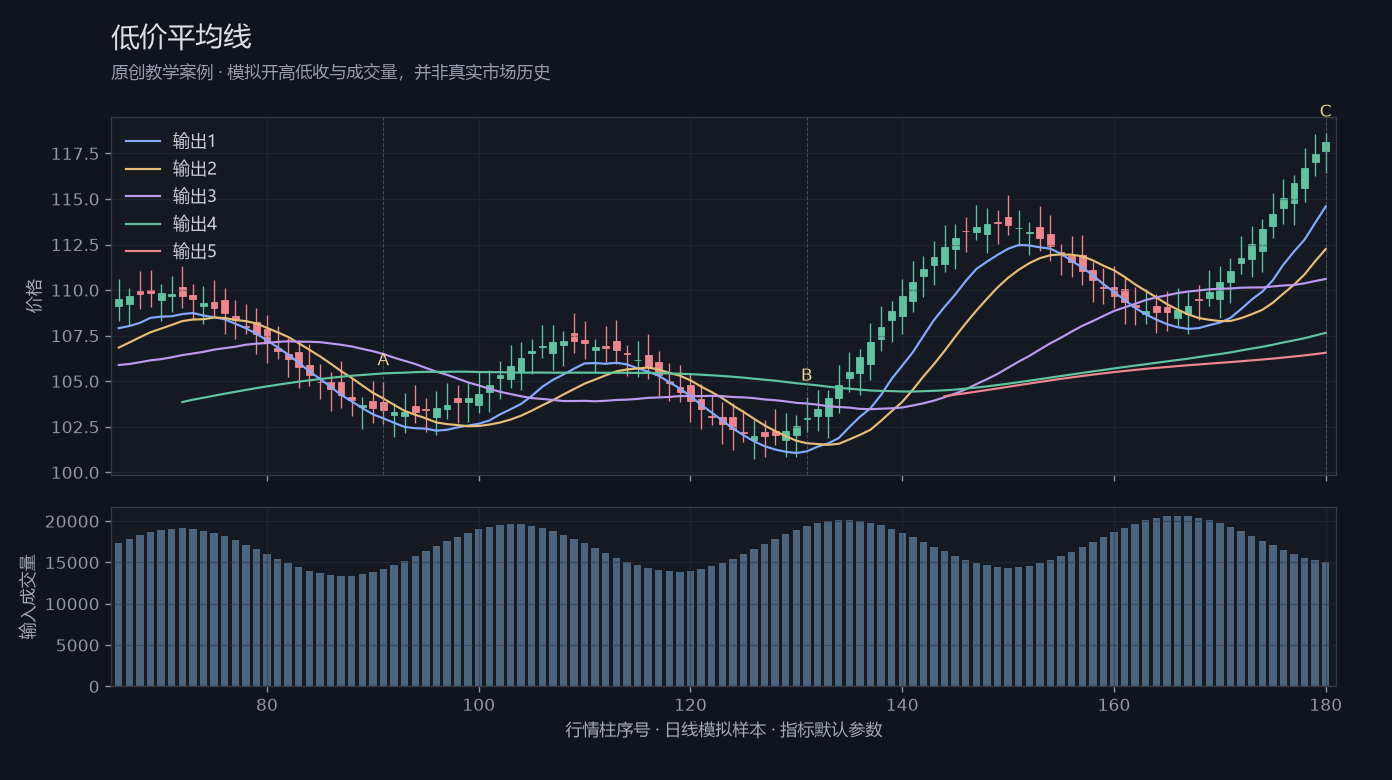Select the subtitle beginning 原创教学案例
The height and width of the screenshot is (780, 1392).
(x=331, y=73)
